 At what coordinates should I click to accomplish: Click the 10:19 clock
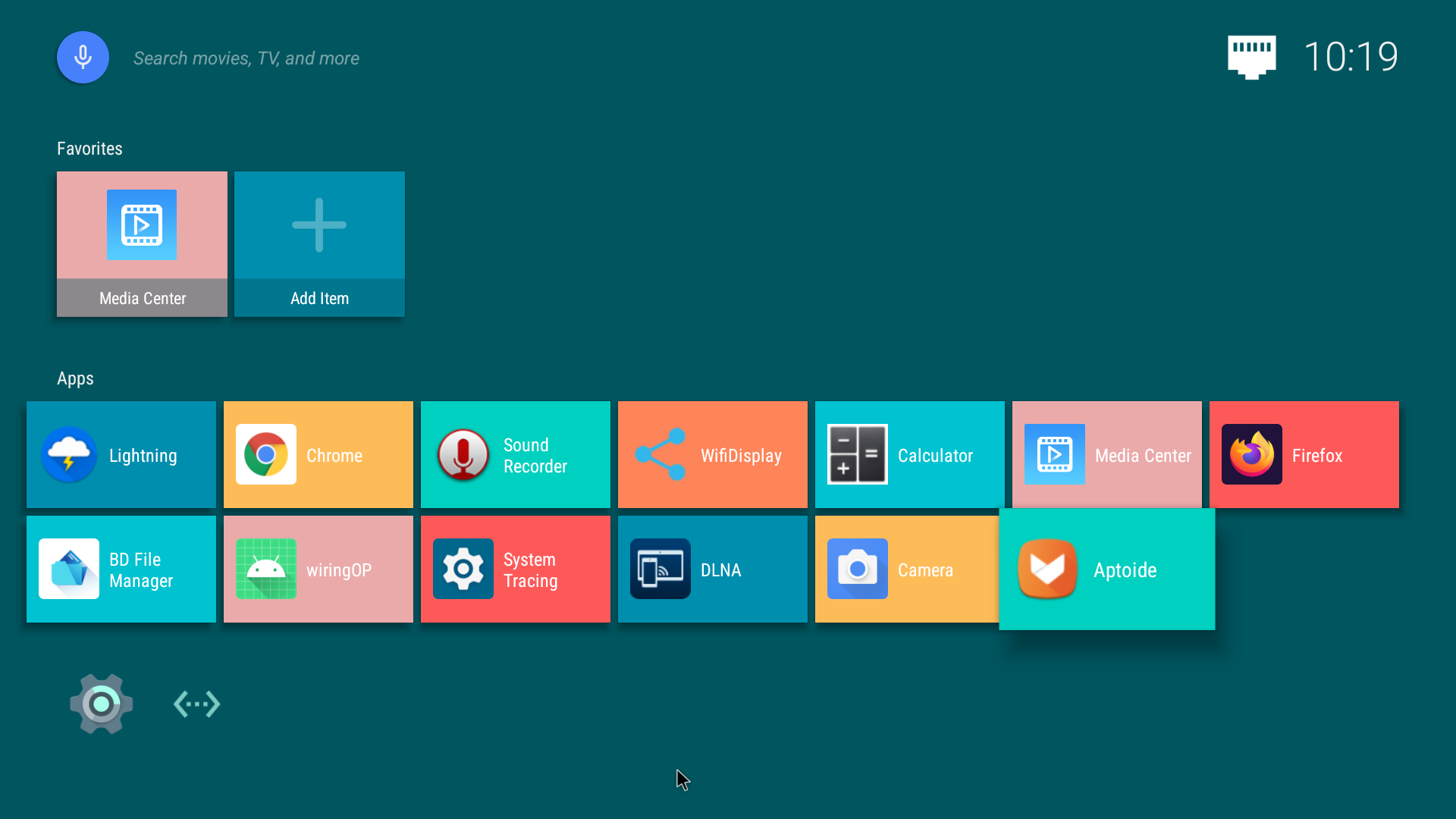tap(1351, 57)
